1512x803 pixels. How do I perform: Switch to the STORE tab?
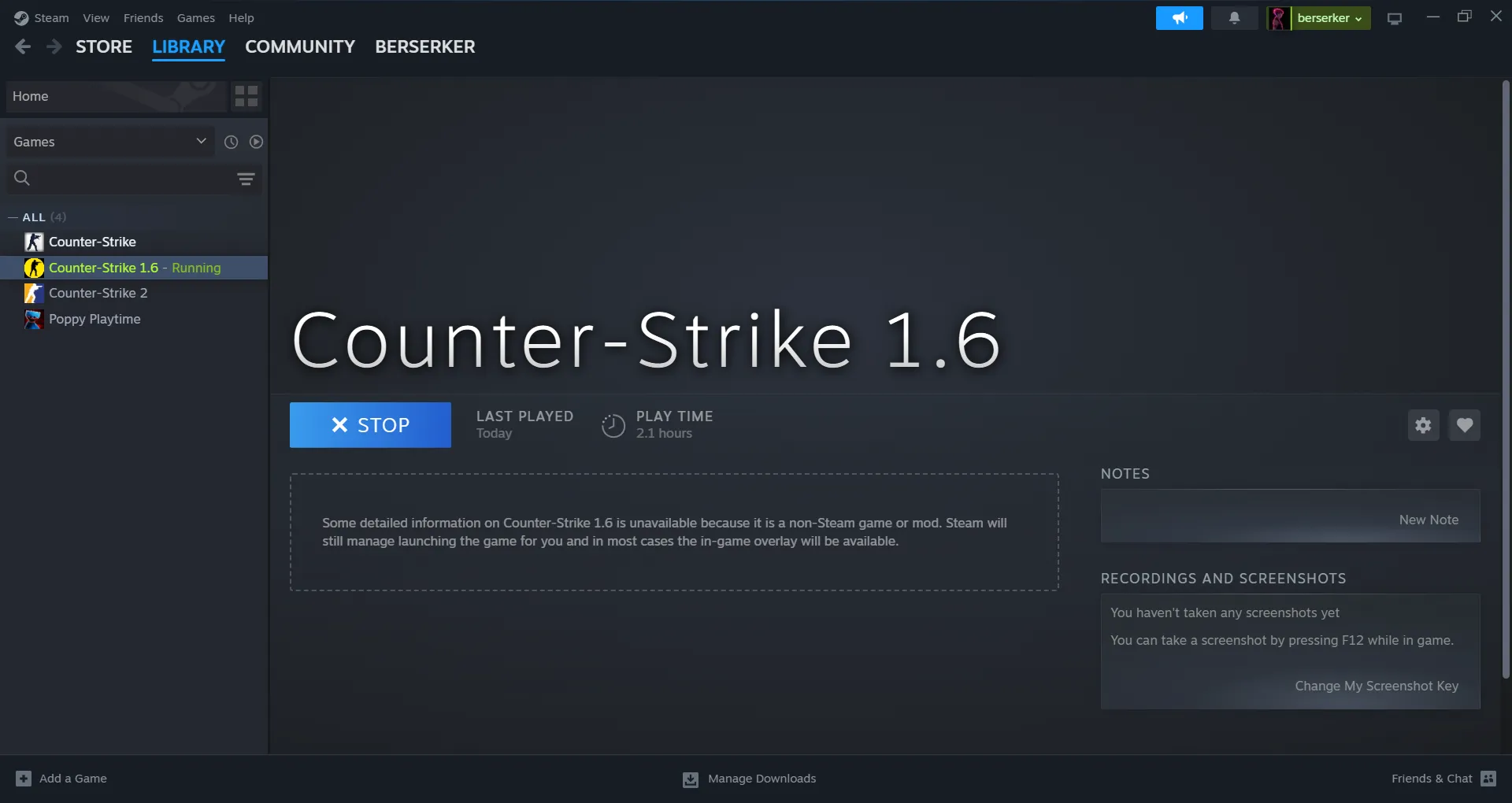(x=104, y=46)
